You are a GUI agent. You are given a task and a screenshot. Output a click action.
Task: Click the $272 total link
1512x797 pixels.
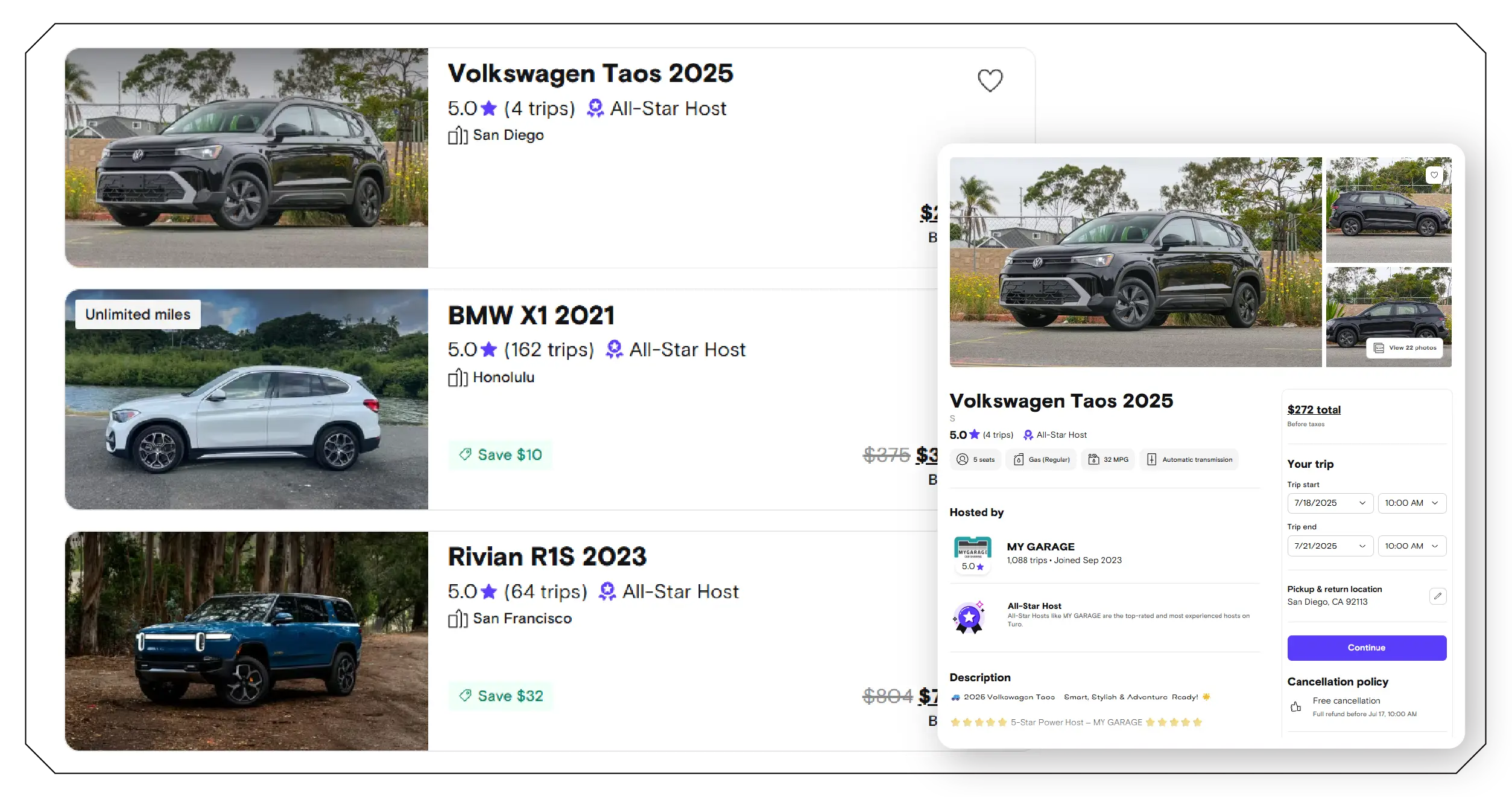click(1314, 409)
